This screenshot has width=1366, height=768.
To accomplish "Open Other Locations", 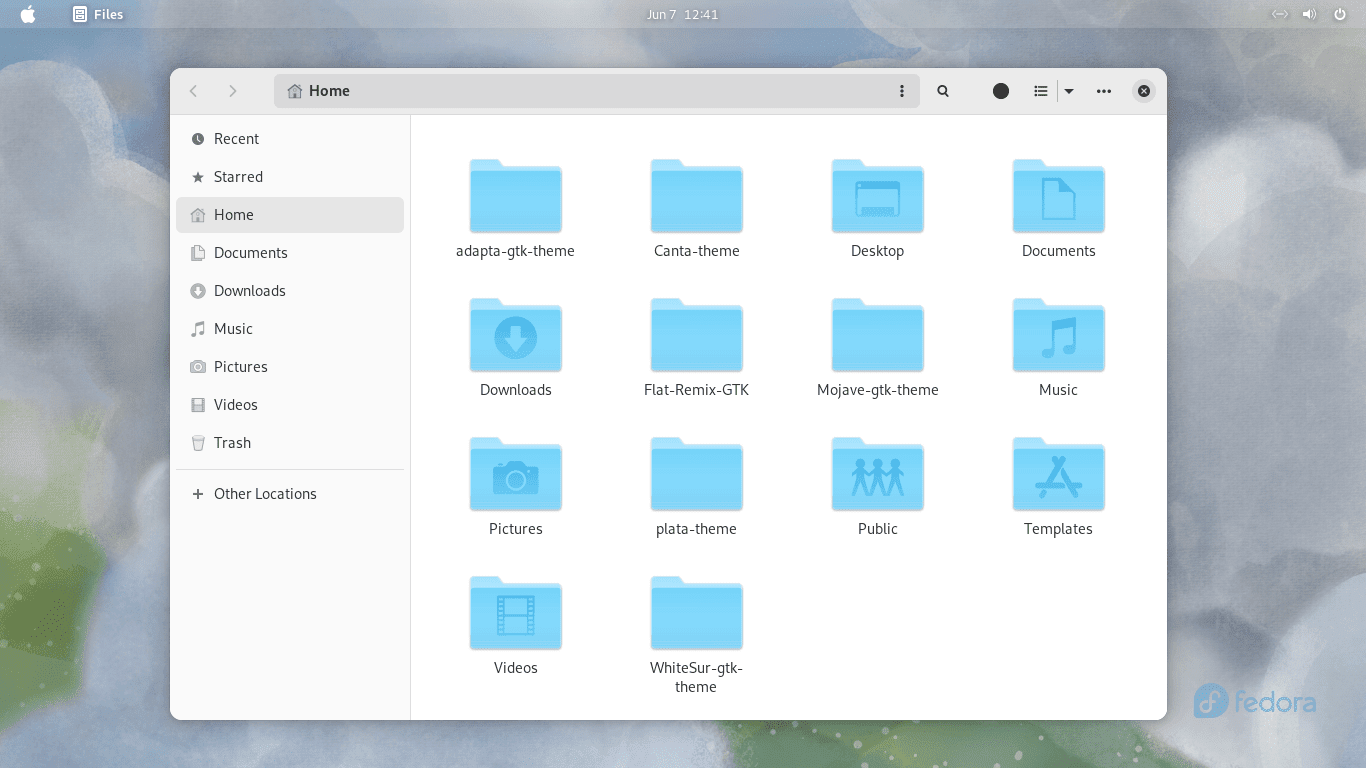I will pyautogui.click(x=264, y=493).
